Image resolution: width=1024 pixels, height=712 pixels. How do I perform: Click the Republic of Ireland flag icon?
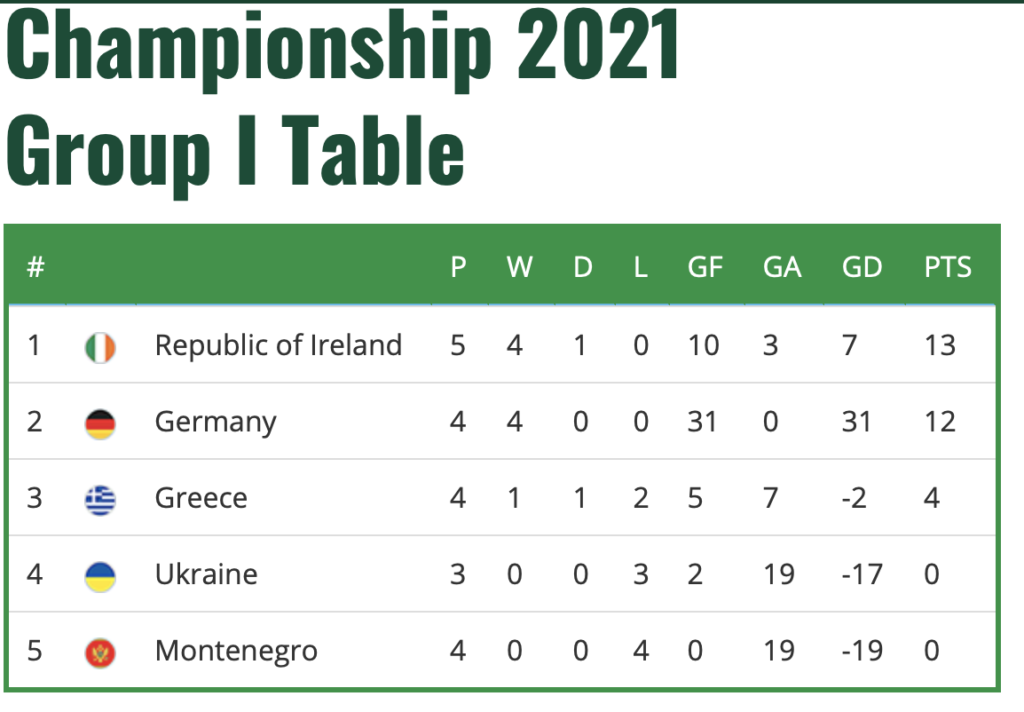101,347
